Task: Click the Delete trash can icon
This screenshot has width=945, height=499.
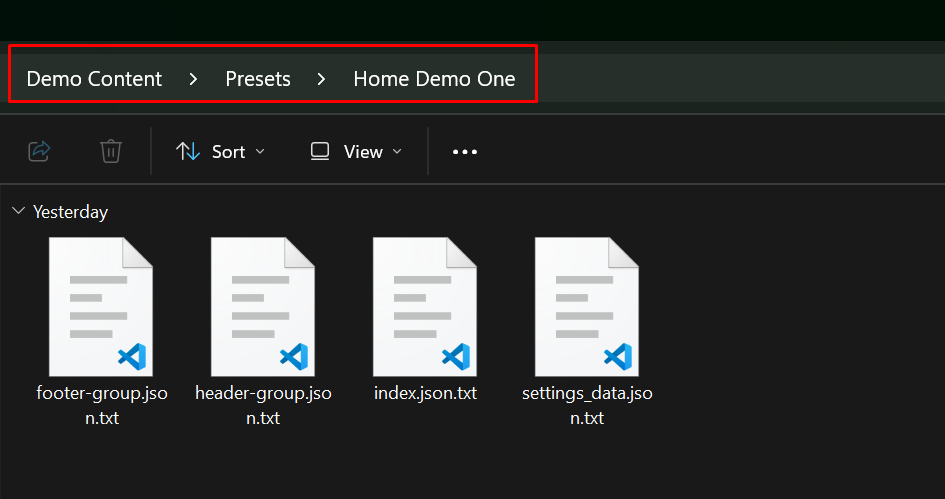Action: (x=111, y=151)
